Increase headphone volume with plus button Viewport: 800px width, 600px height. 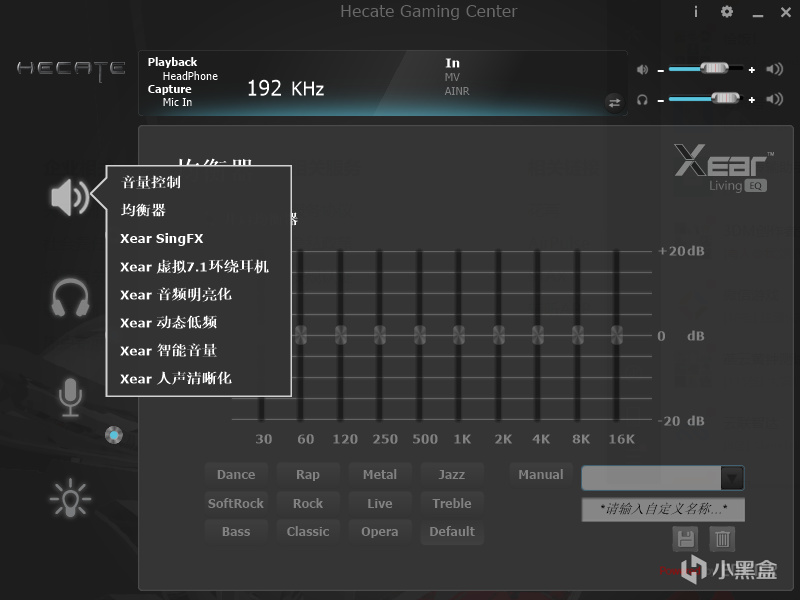pyautogui.click(x=752, y=100)
